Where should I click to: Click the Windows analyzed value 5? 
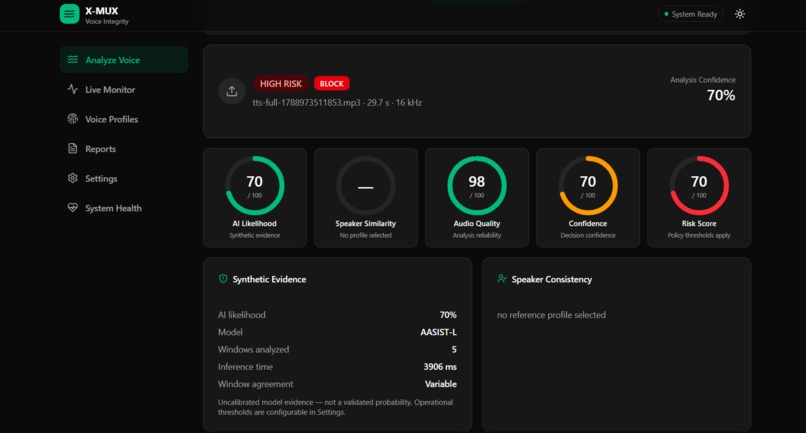coord(454,350)
